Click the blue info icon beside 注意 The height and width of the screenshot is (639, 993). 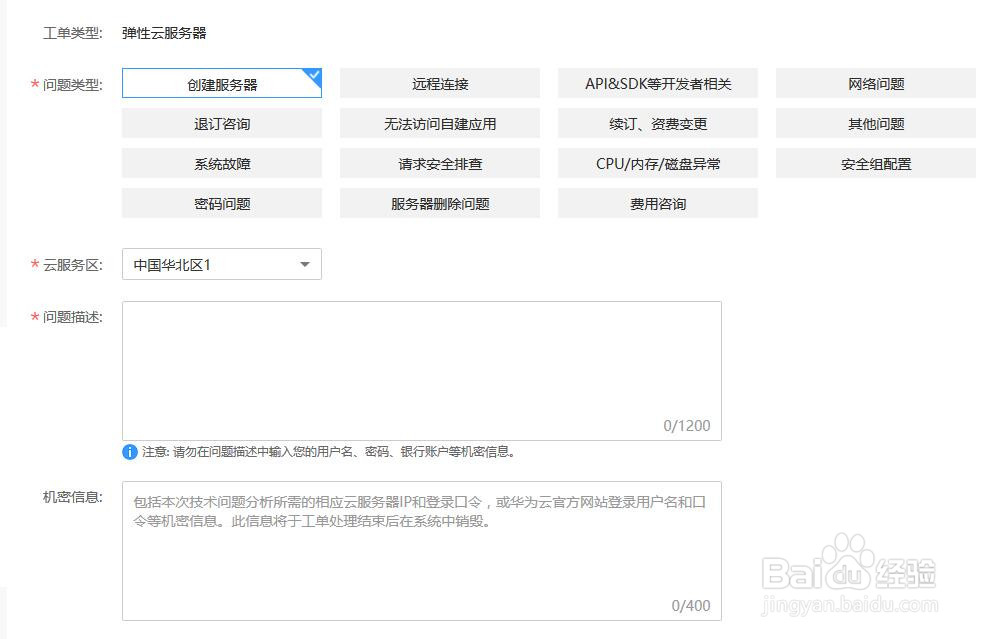click(130, 452)
